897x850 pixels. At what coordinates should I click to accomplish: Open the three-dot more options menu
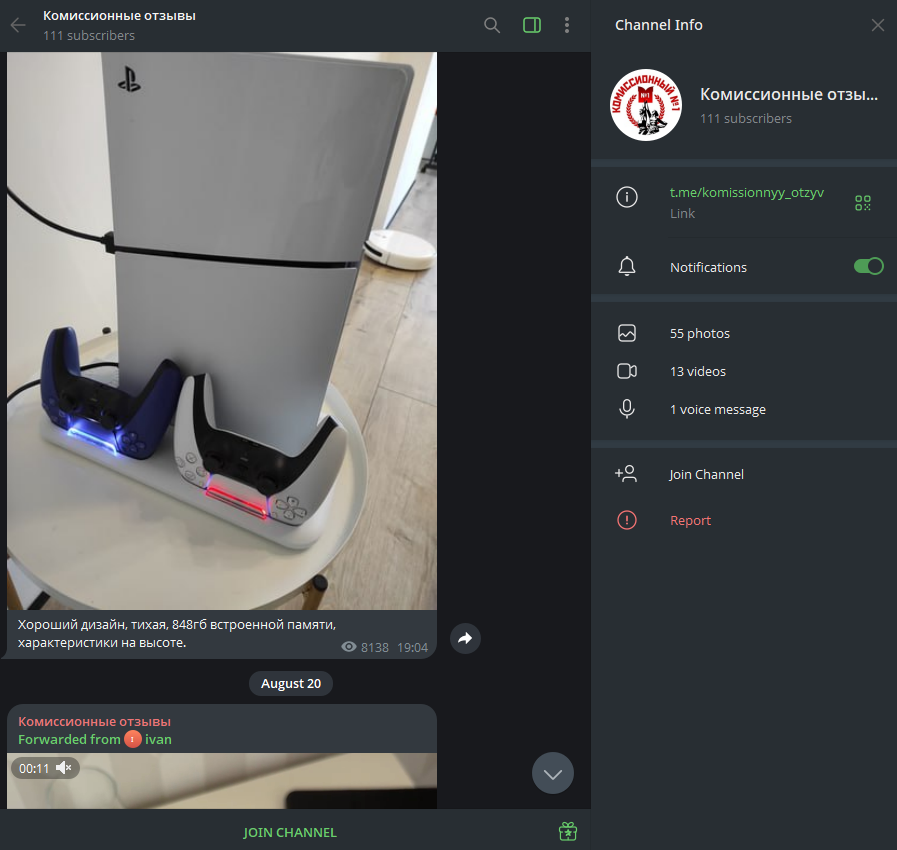point(567,25)
